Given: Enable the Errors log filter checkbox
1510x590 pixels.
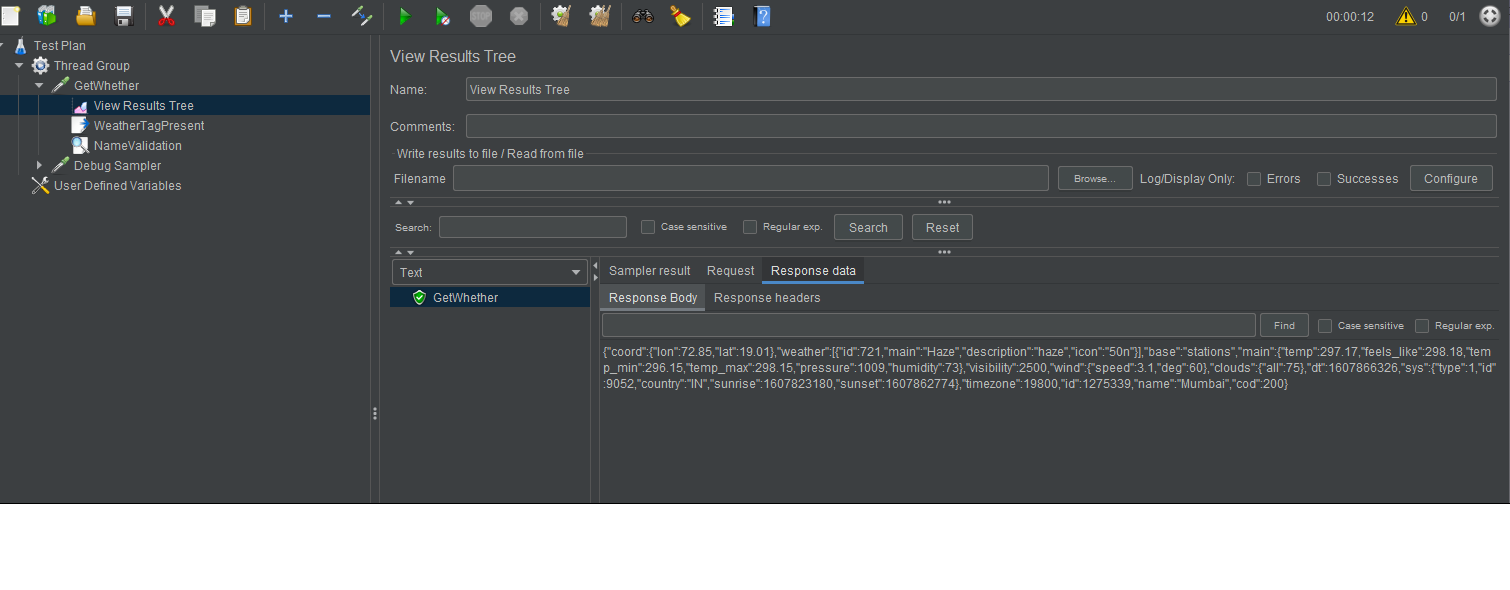Looking at the screenshot, I should tap(1254, 178).
